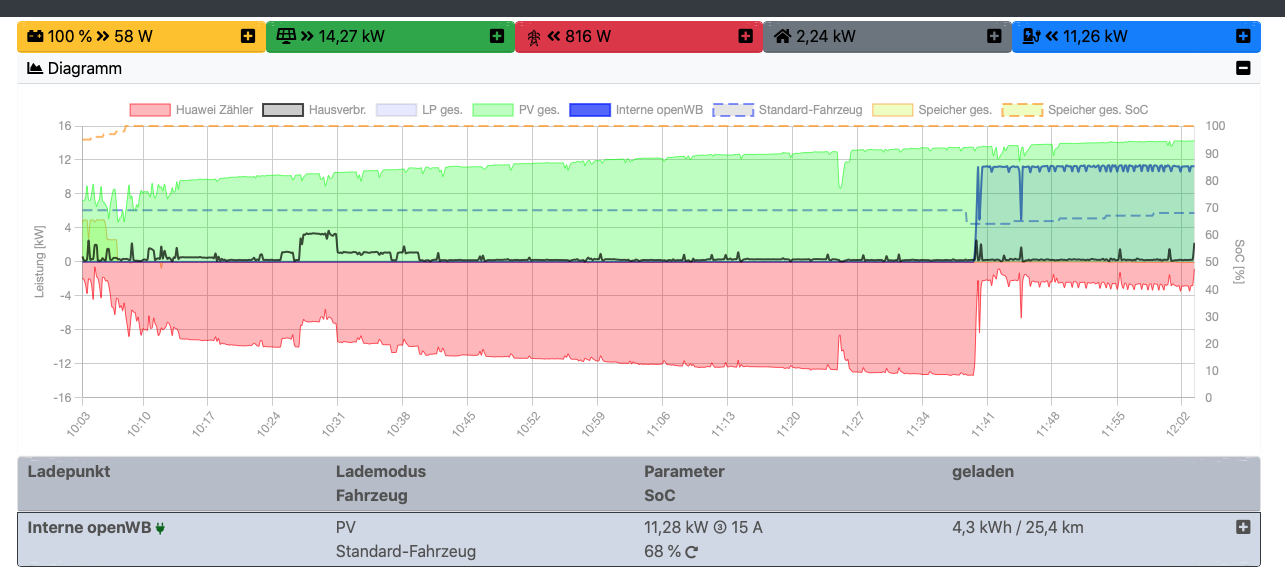Toggle Huawei Zähler series in legend
Viewport: 1285px width, 587px height.
point(191,110)
